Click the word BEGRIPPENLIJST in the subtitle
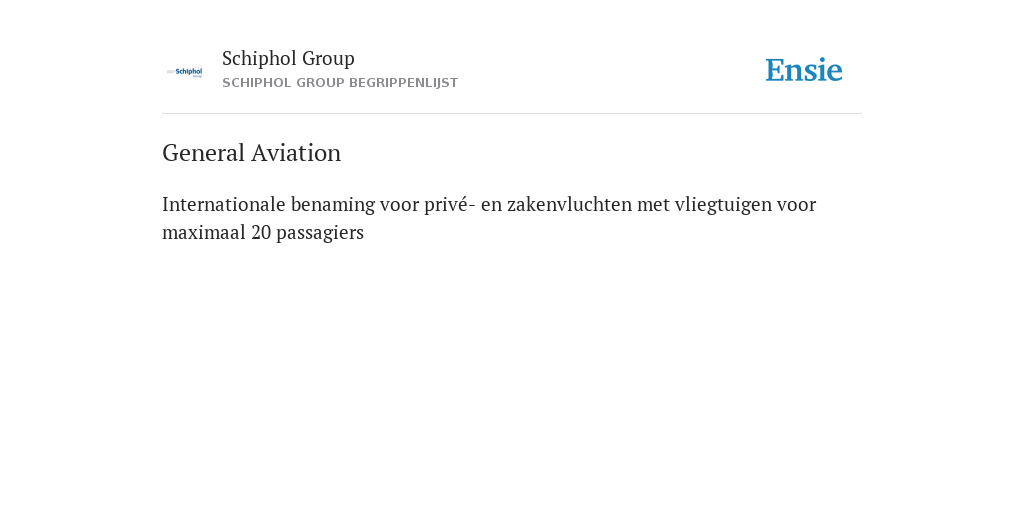Image resolution: width=1024 pixels, height=512 pixels. coord(404,83)
